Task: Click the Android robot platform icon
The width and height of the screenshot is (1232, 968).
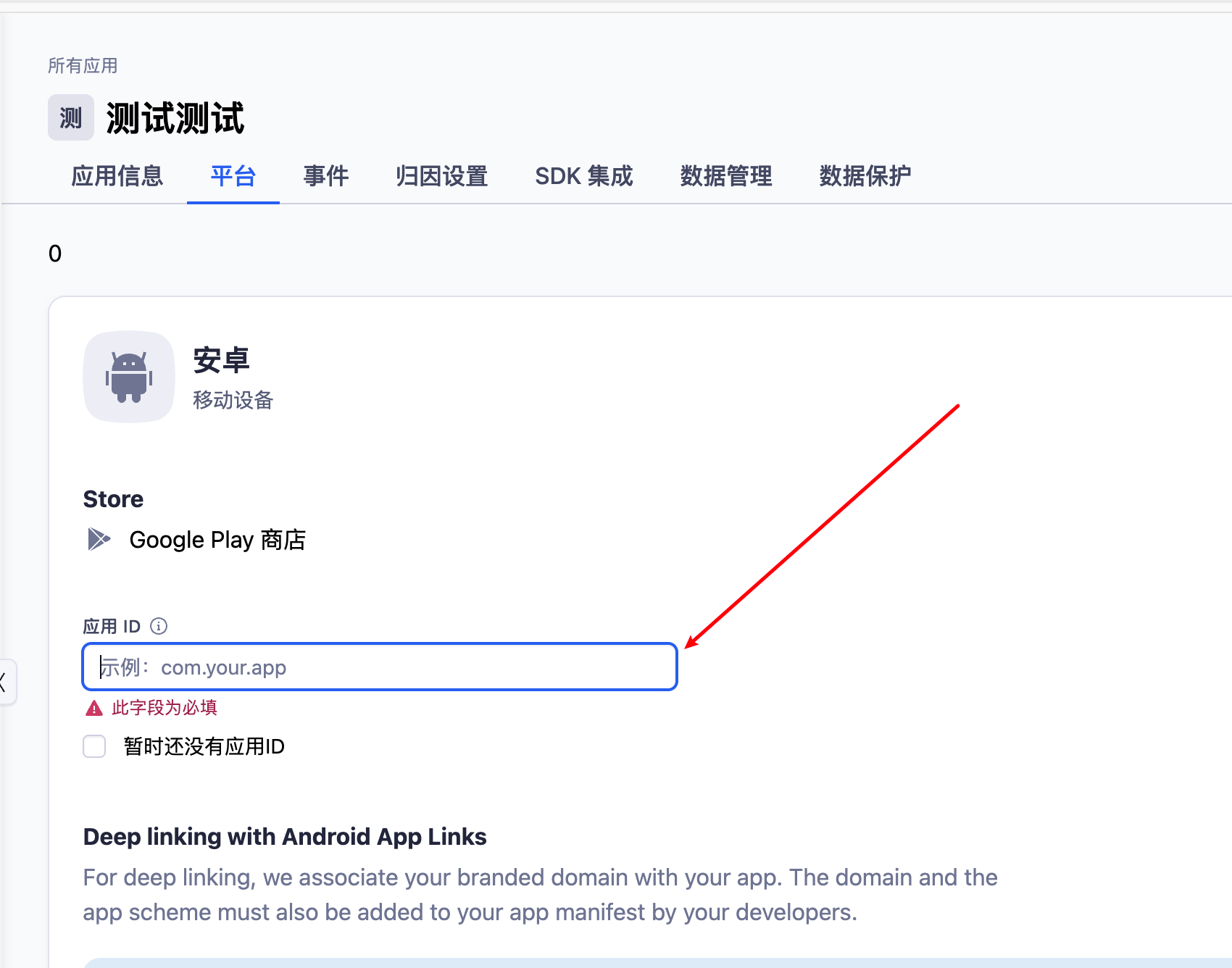Action: pos(129,377)
